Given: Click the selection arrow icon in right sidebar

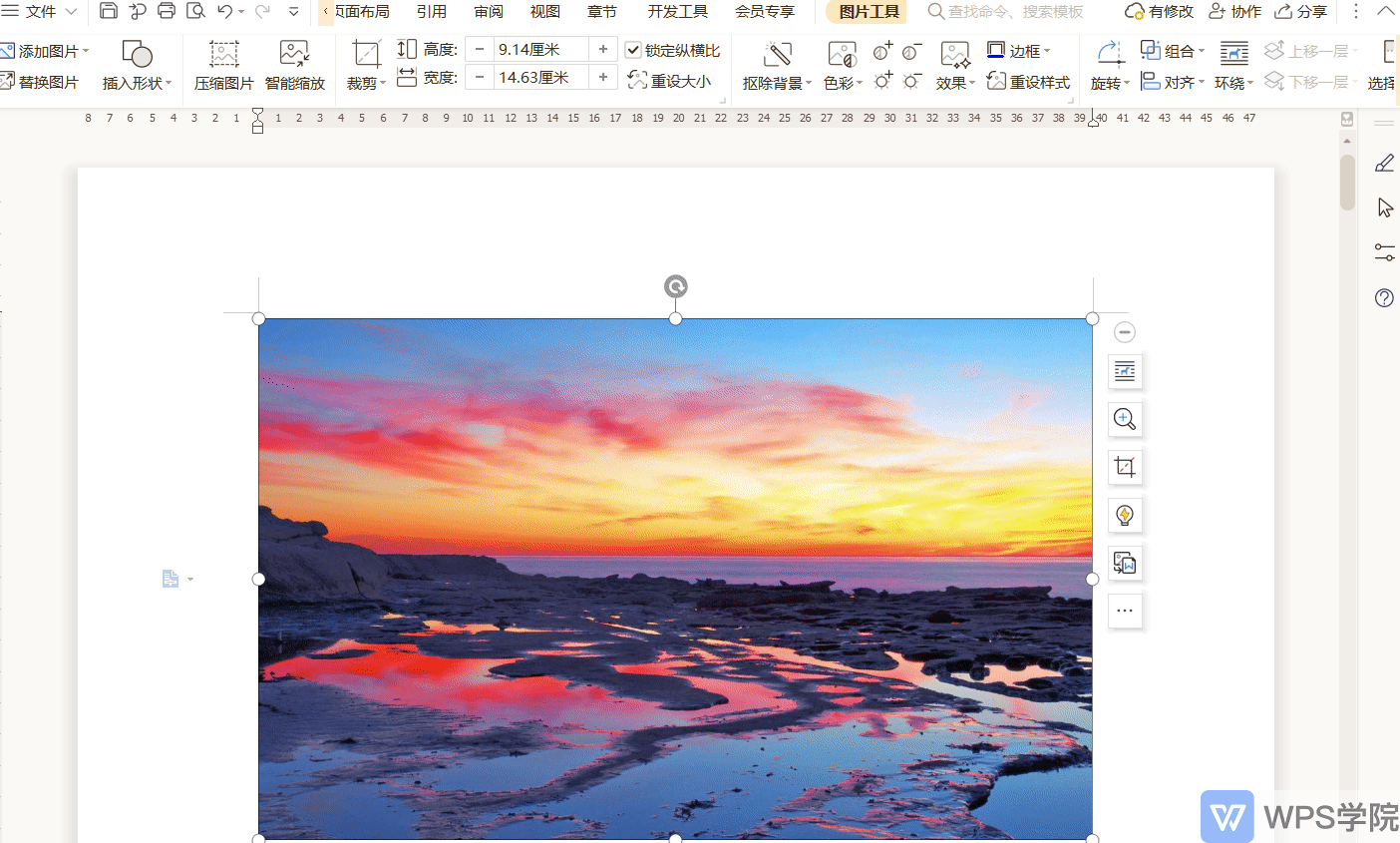Looking at the screenshot, I should (1384, 208).
